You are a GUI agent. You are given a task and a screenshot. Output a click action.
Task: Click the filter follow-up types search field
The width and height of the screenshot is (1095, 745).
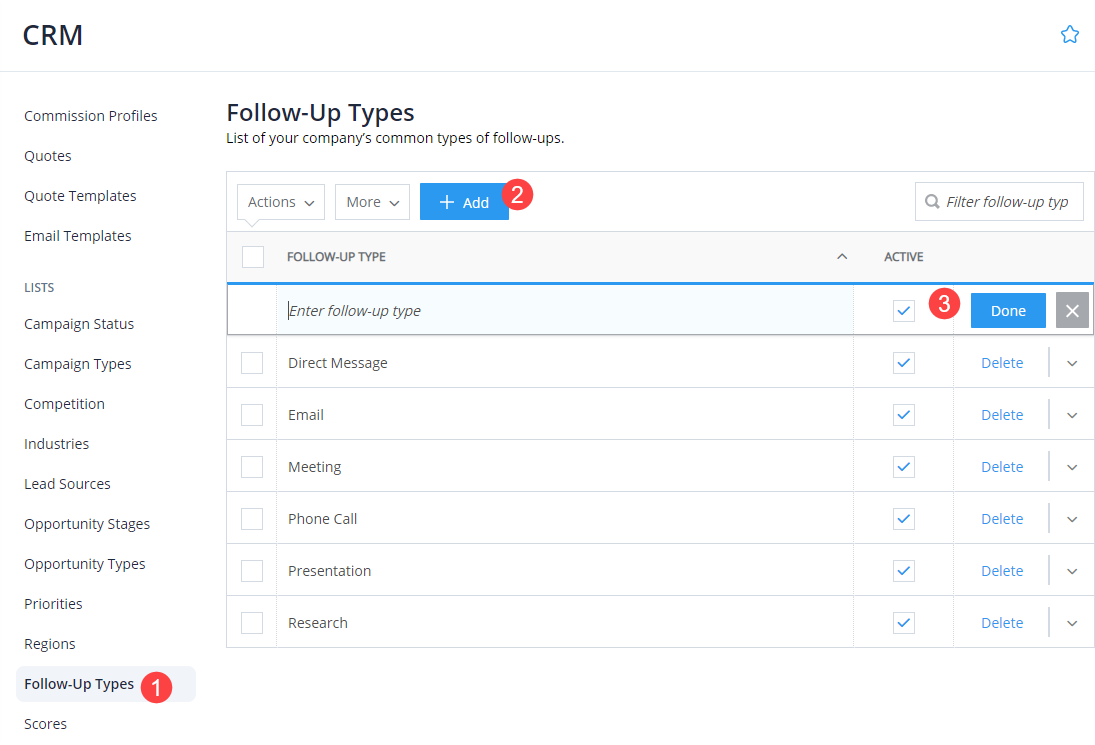pos(1000,201)
